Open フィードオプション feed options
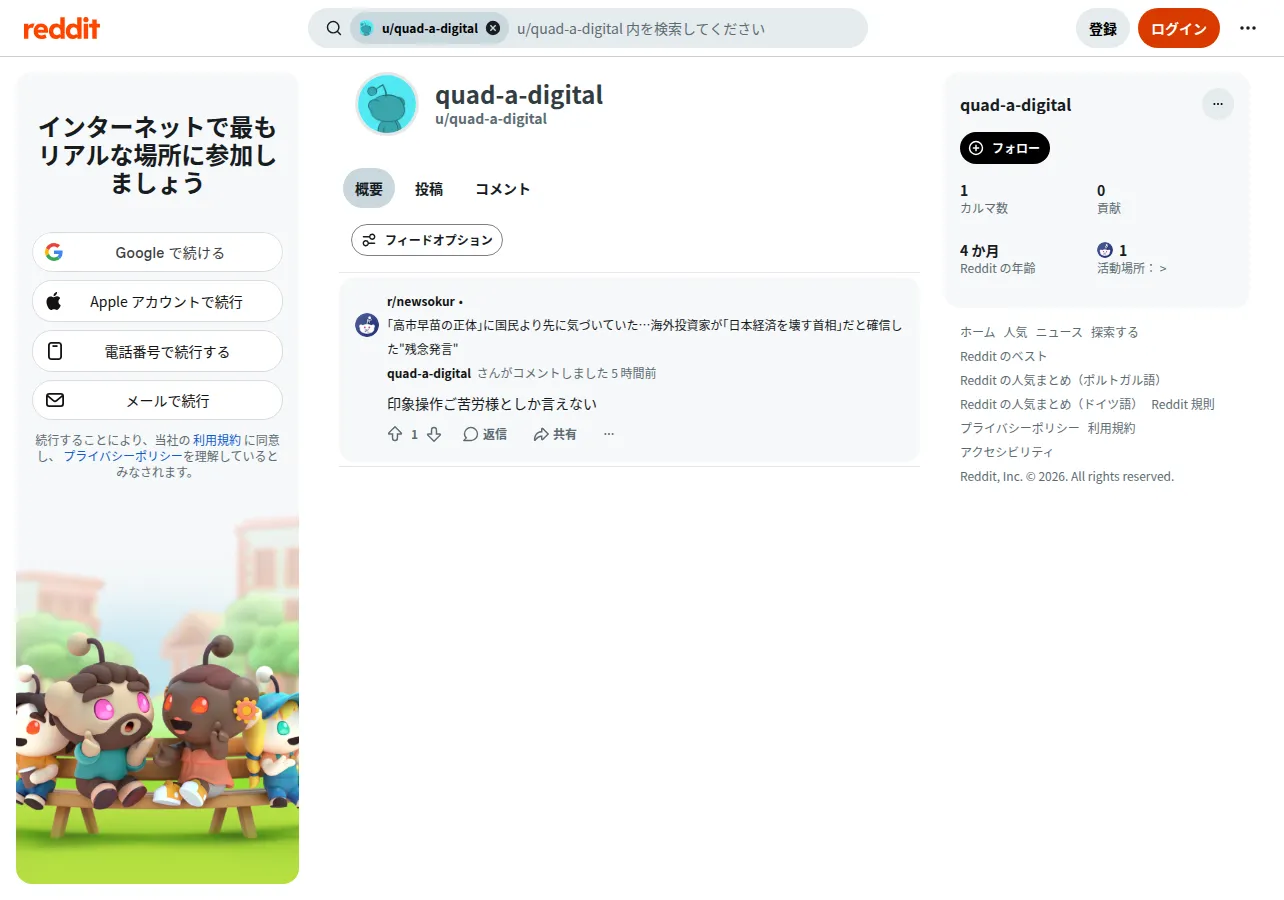Viewport: 1284px width, 900px height. pyautogui.click(x=427, y=240)
